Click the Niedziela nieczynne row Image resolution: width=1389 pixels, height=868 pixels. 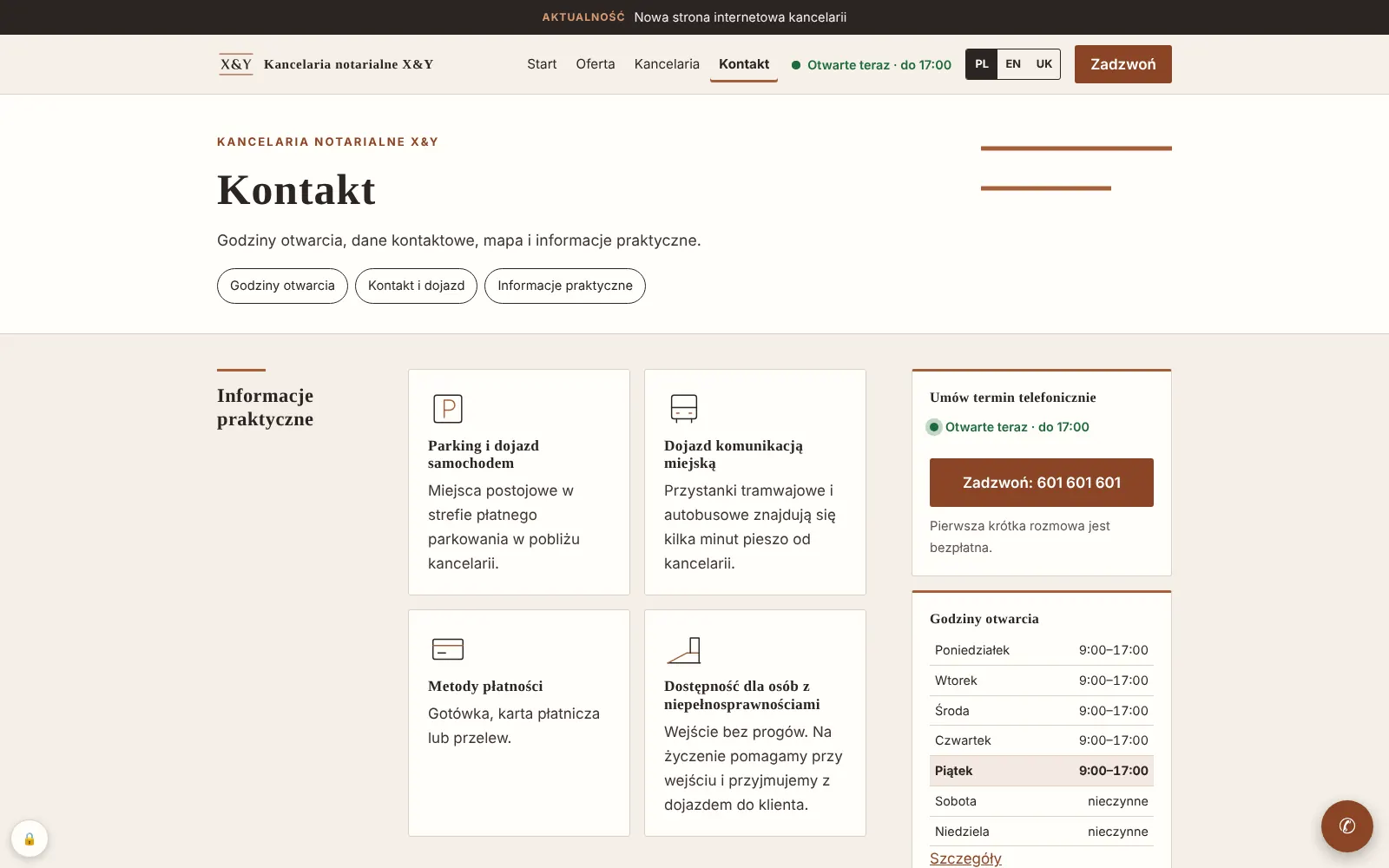(x=1042, y=832)
